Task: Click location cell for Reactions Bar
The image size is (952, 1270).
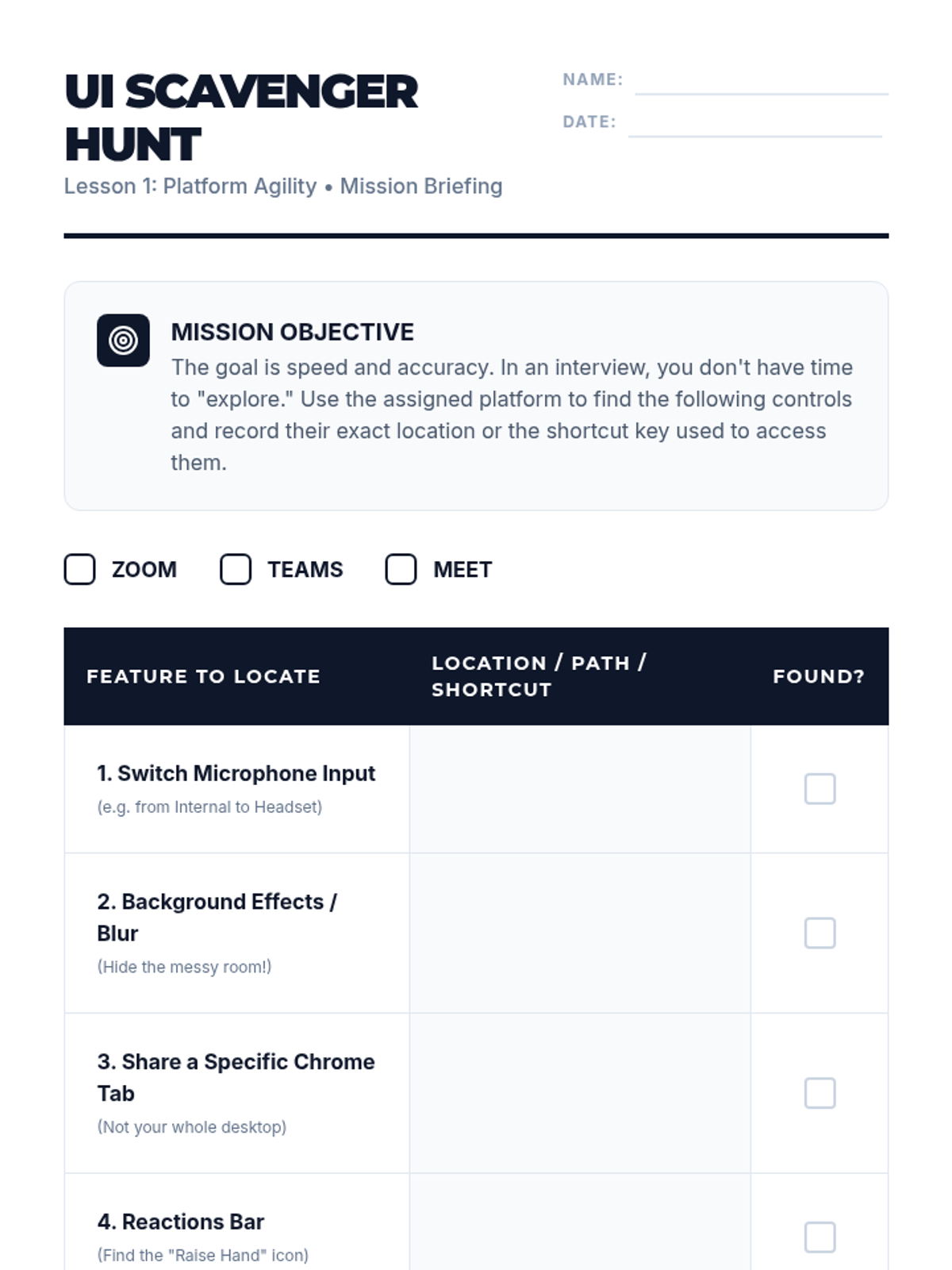Action: 580,1222
